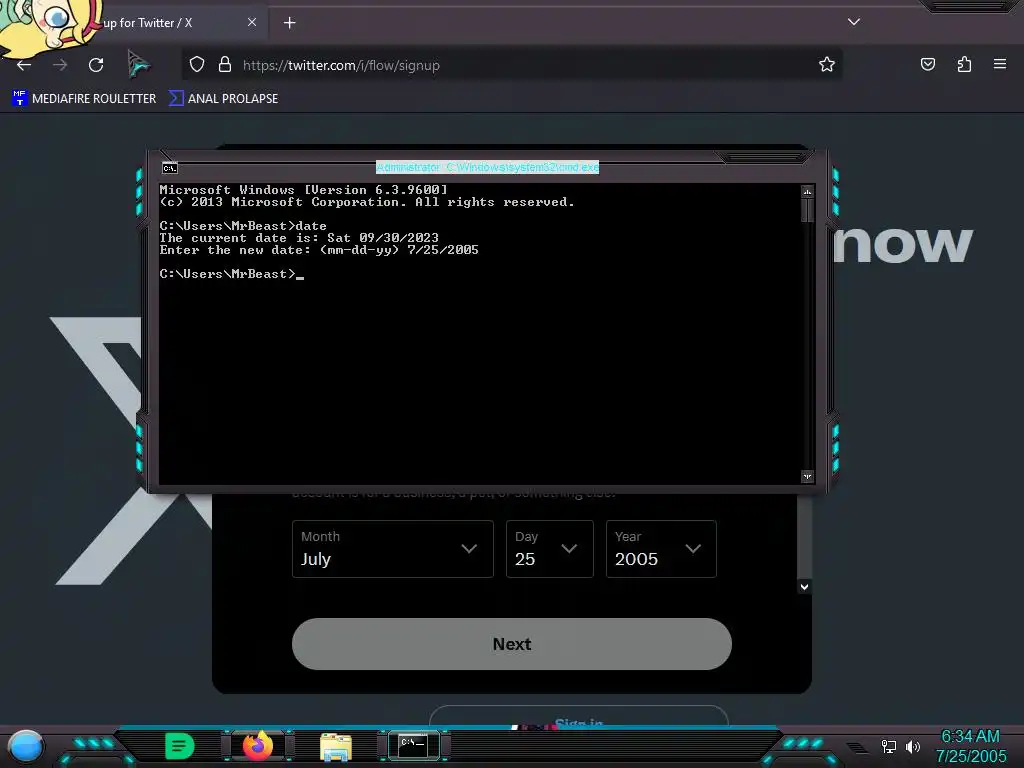
Task: Reload the Twitter signup page
Action: tap(96, 65)
